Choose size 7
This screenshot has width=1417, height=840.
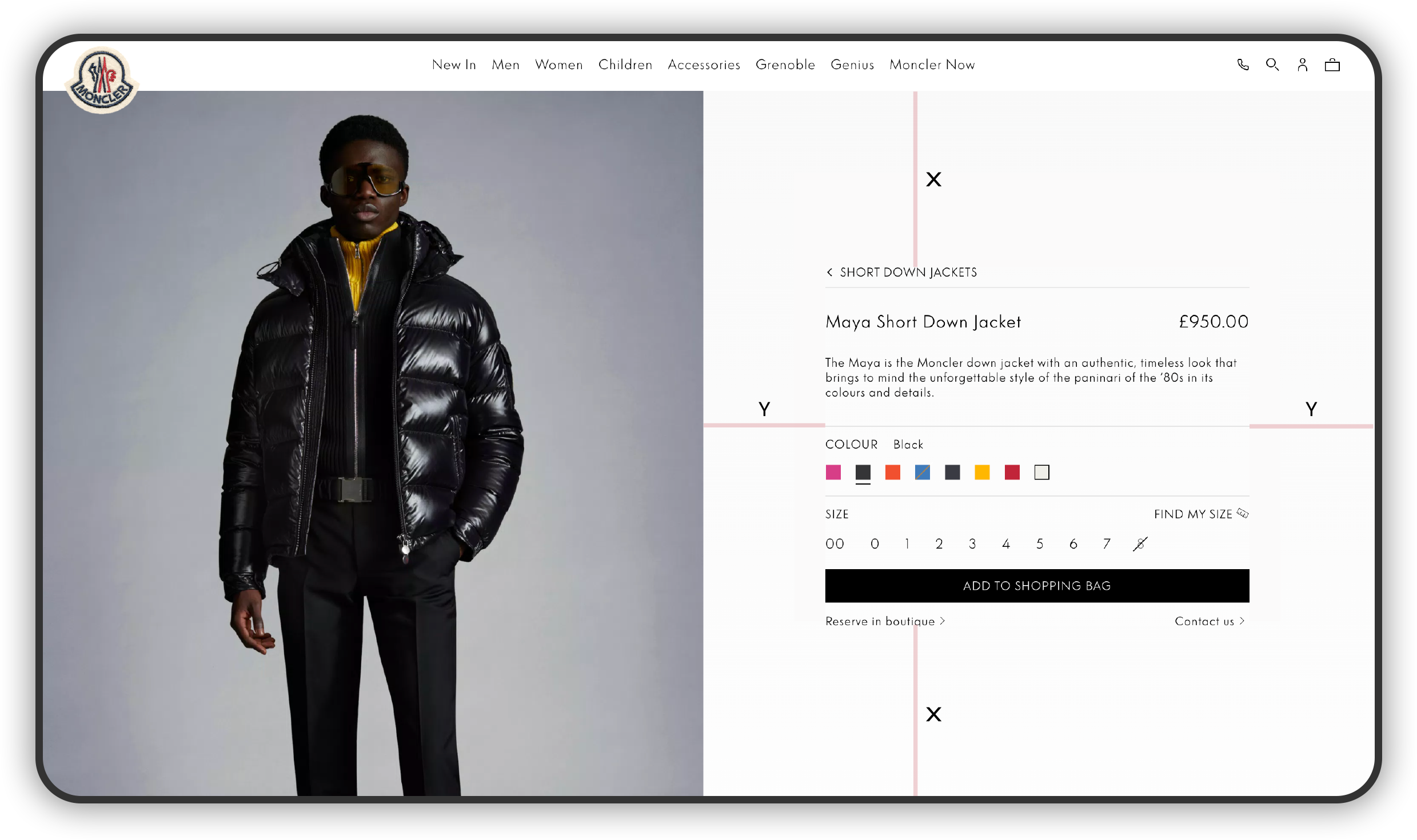pyautogui.click(x=1107, y=543)
